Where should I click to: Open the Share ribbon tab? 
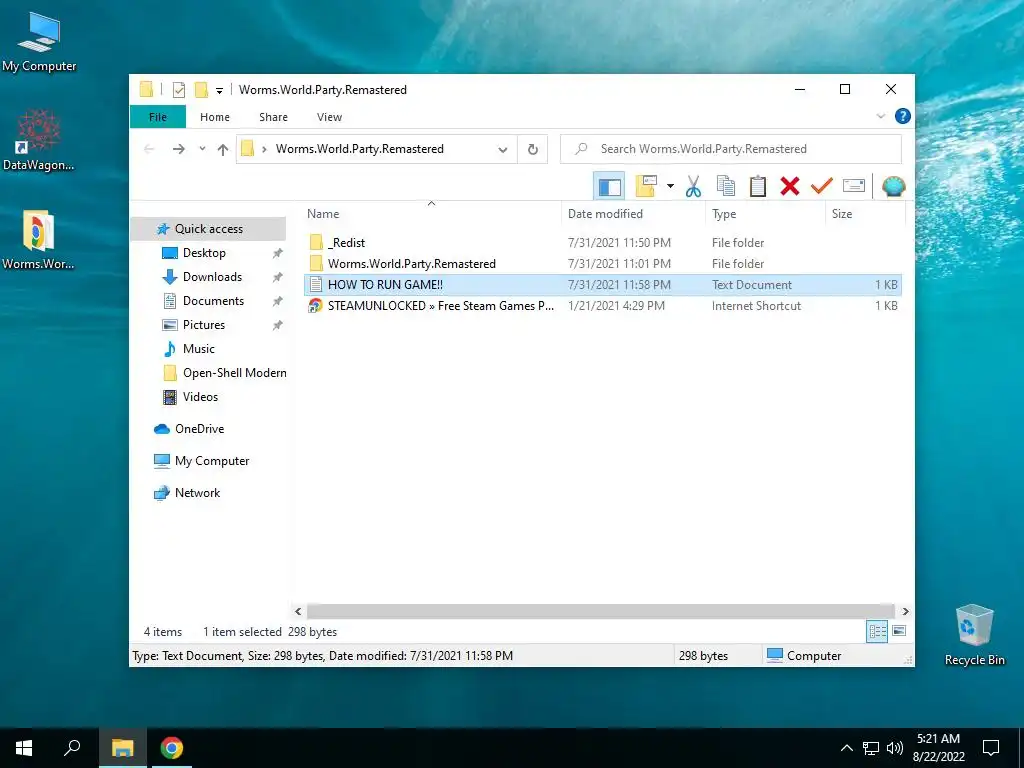(x=273, y=117)
